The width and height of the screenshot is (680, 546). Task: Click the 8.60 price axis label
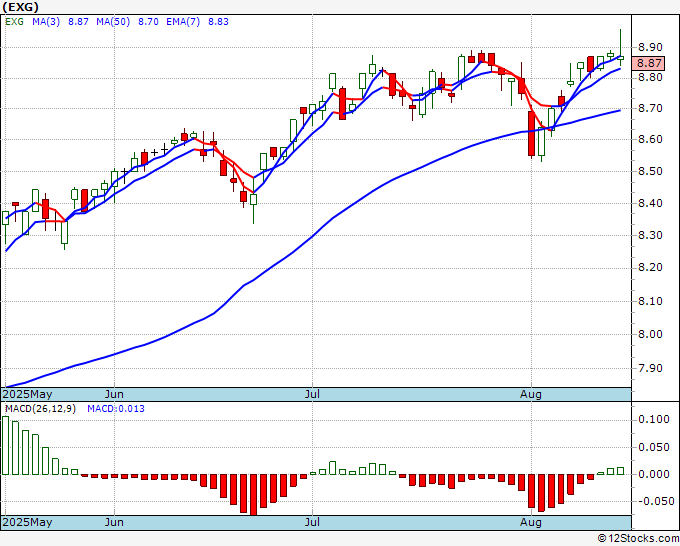coord(651,139)
